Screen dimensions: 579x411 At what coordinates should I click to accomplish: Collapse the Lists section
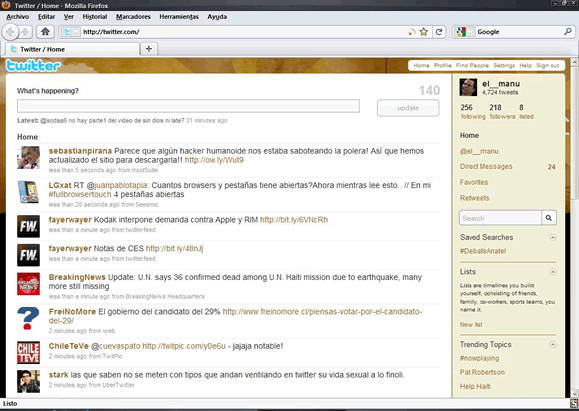pos(553,272)
